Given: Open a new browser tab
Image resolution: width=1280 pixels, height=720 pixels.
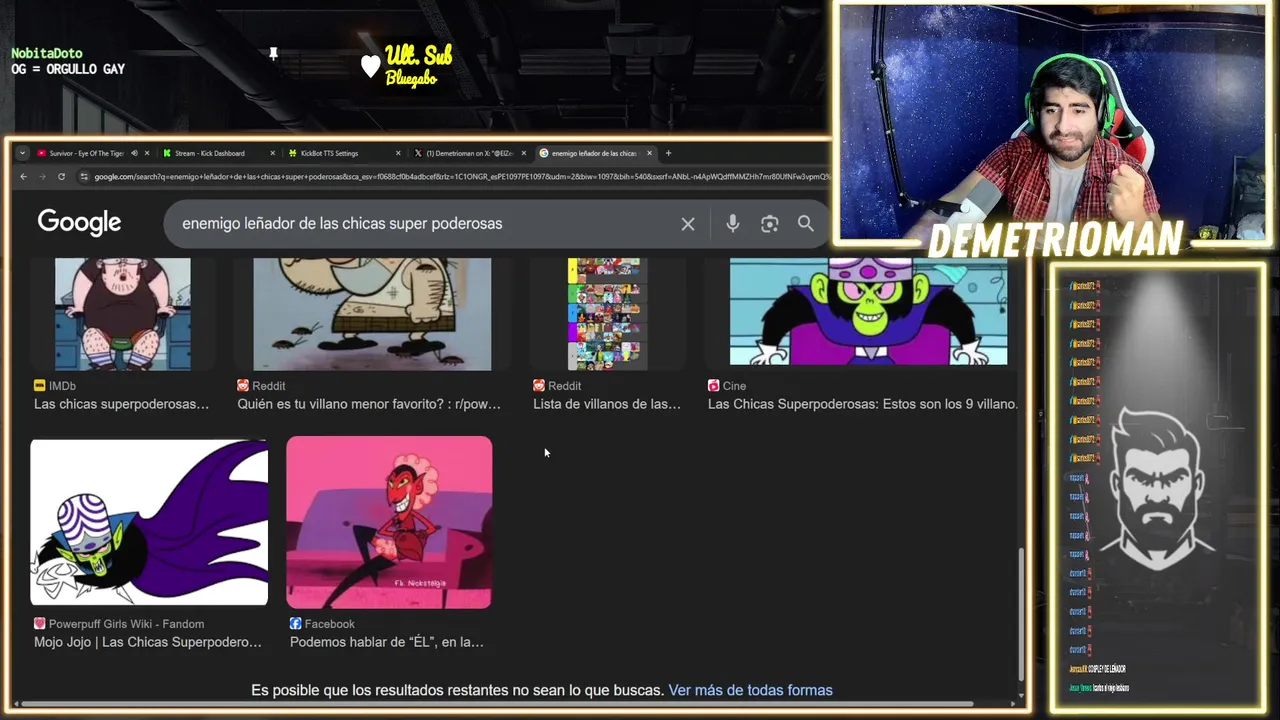Looking at the screenshot, I should coord(669,153).
